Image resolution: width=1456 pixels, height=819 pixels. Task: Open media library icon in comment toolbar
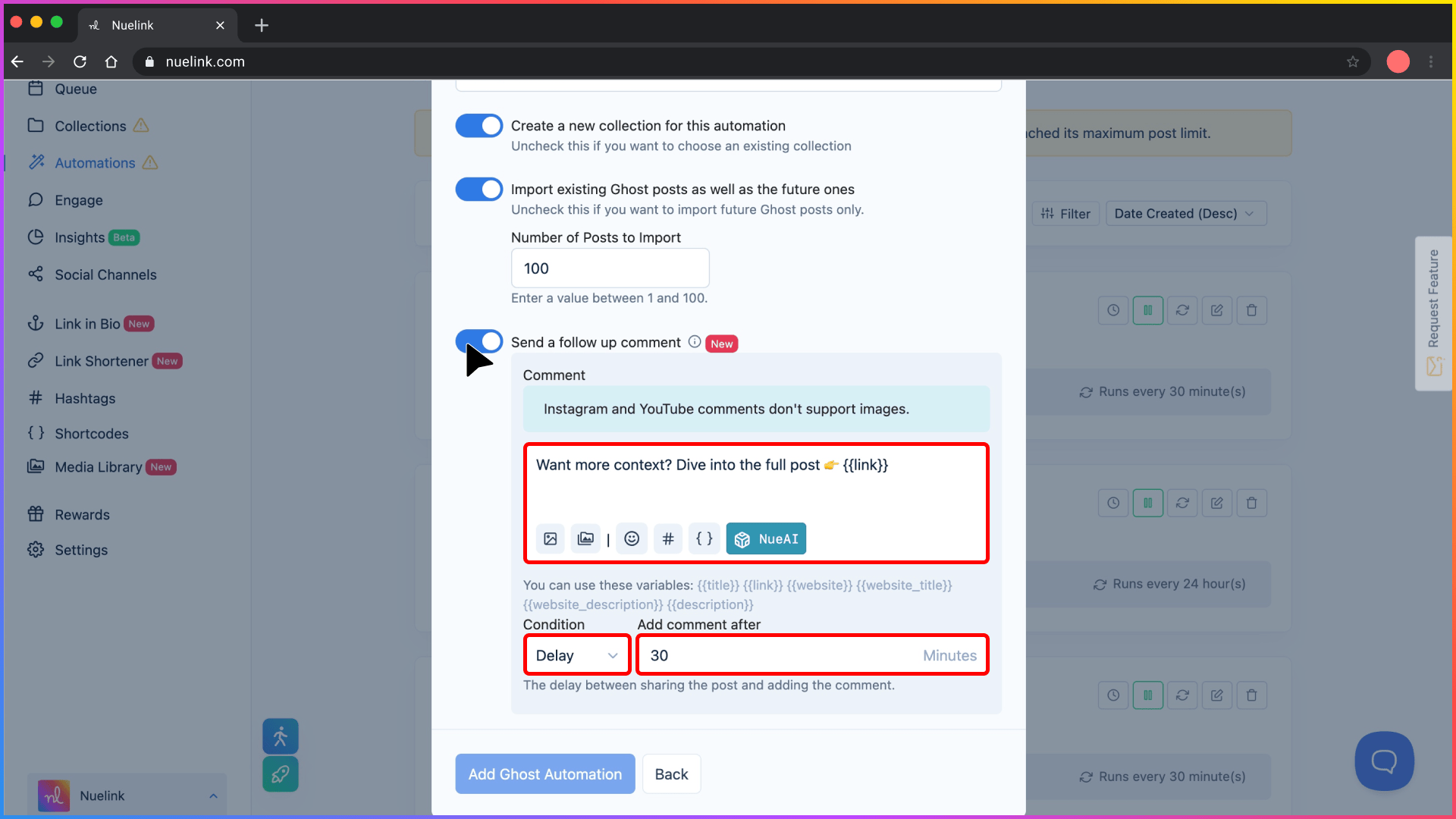(585, 539)
